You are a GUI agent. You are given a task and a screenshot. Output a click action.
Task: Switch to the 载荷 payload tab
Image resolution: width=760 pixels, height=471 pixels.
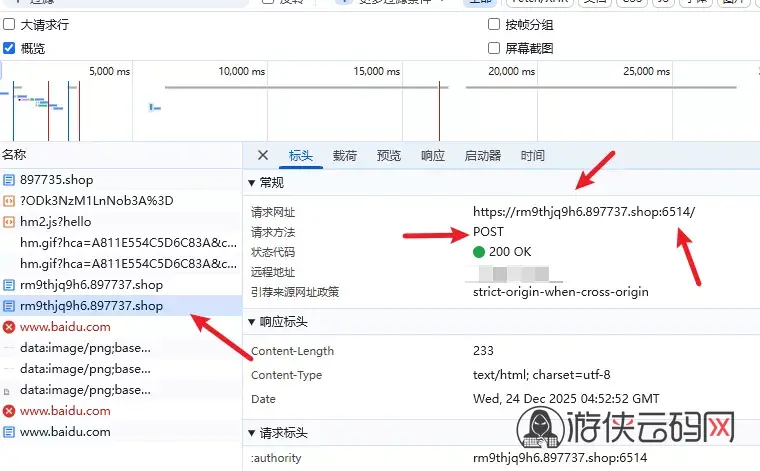(345, 156)
